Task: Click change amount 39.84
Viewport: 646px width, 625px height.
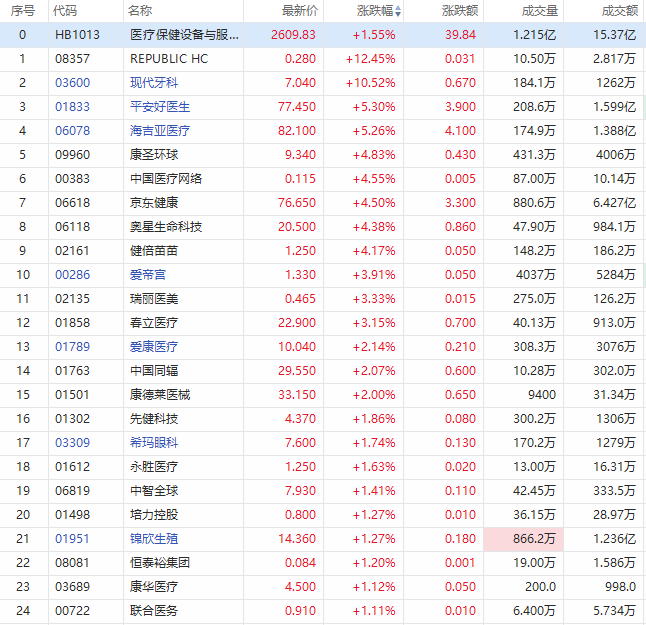Action: pos(461,35)
